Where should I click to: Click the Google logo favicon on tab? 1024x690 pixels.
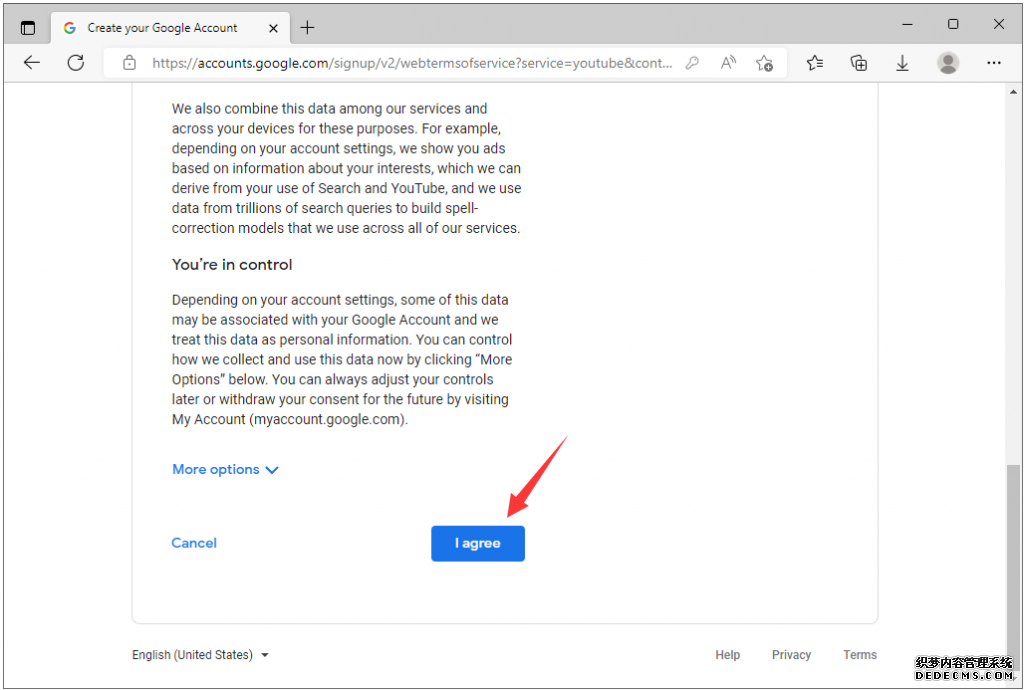[70, 27]
